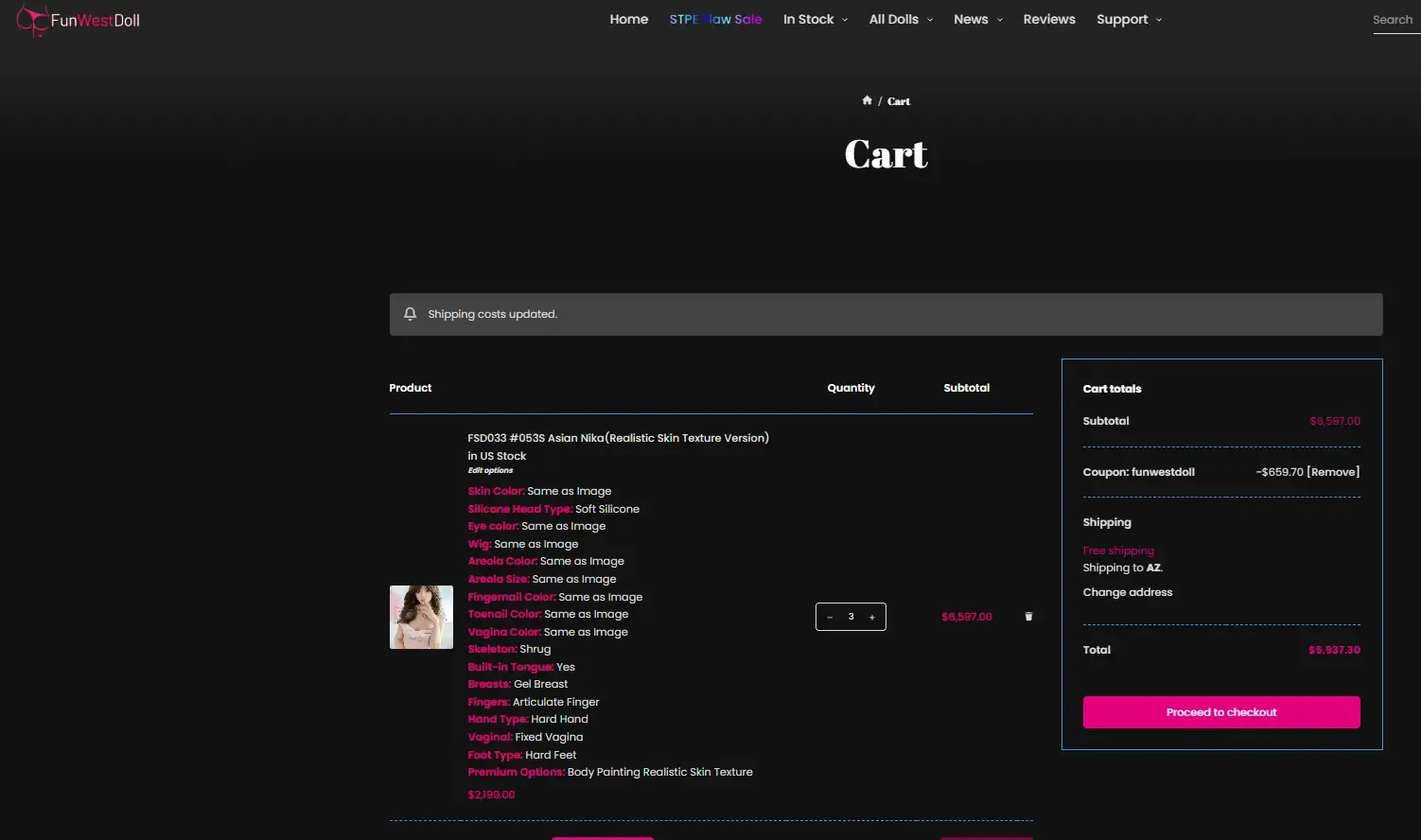Open the Home menu item
This screenshot has width=1421, height=840.
629,19
